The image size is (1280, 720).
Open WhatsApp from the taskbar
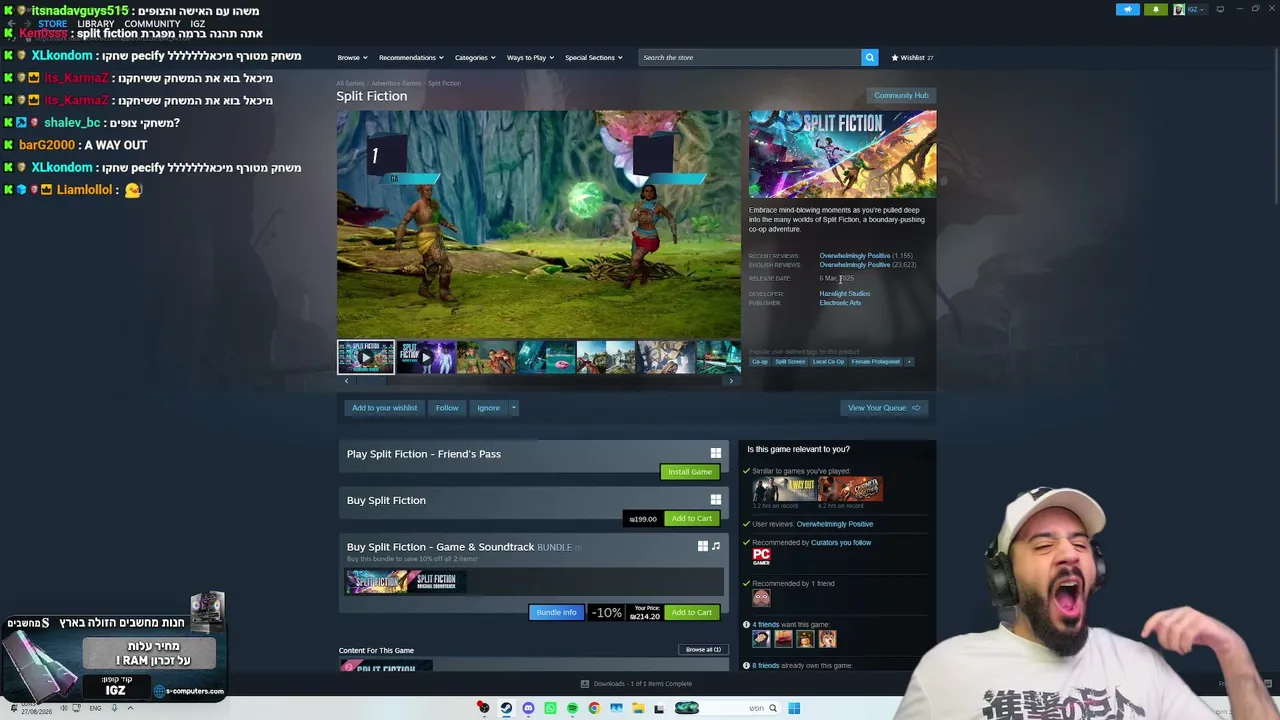click(550, 708)
